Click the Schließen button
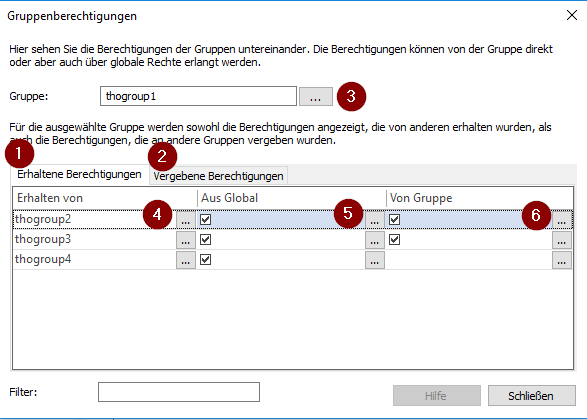This screenshot has width=587, height=420. click(x=532, y=396)
